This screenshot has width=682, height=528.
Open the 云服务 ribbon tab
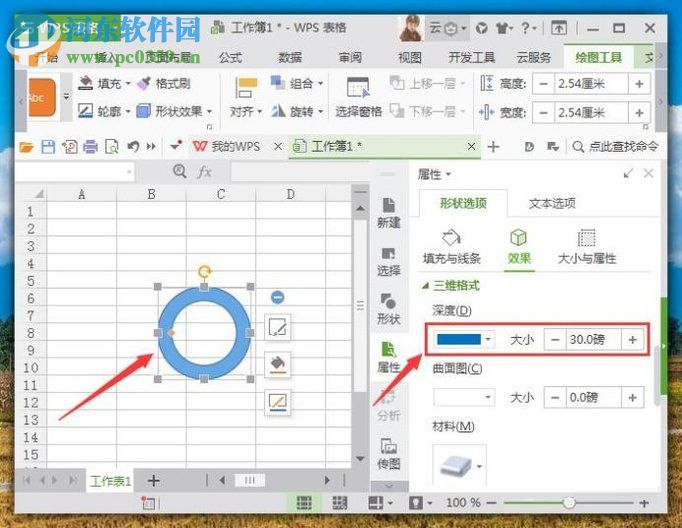click(x=534, y=57)
